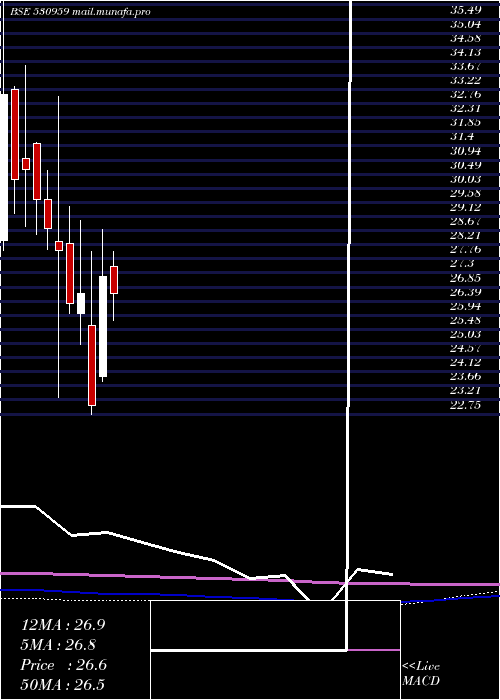Click the 23.21 price axis label
The width and height of the screenshot is (500, 700).
point(465,391)
